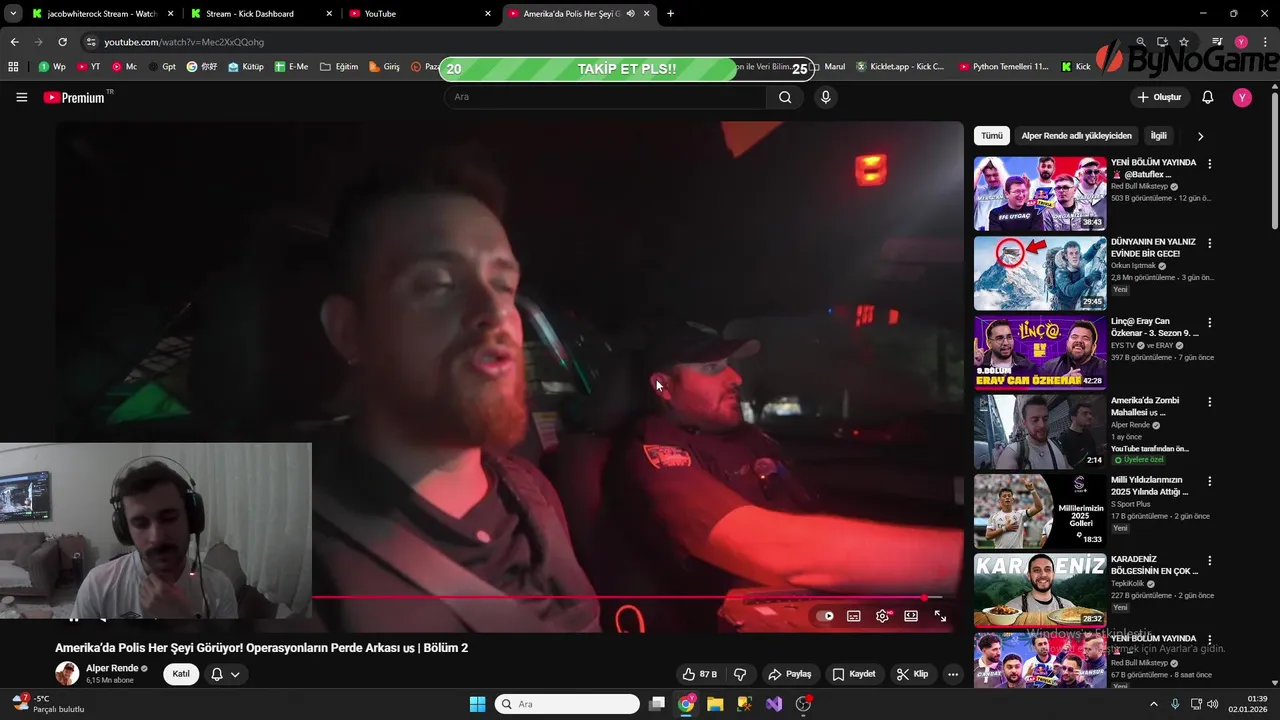Open options for DÜNYANIN EN YALNIZ video
1280x720 pixels.
pos(1209,243)
